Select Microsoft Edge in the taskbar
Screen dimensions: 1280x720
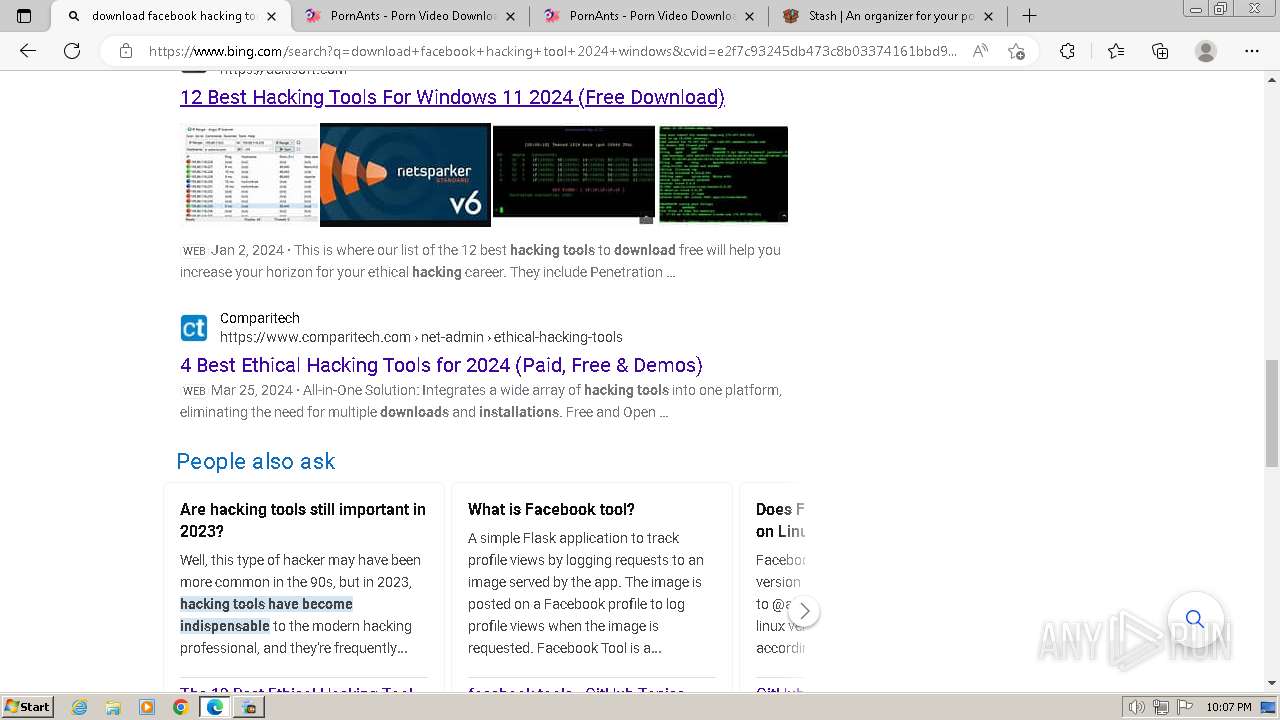point(214,707)
